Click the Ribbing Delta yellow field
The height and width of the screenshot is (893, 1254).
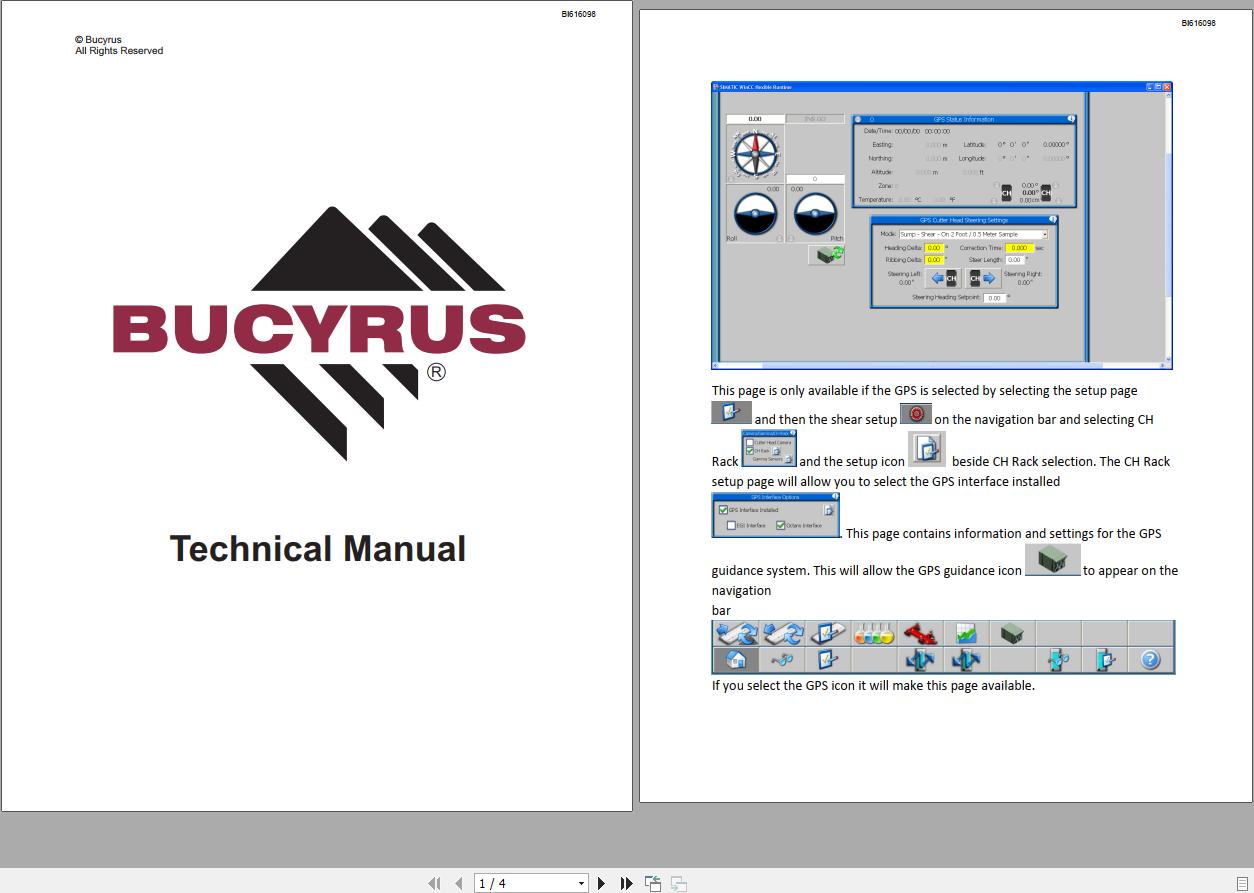pyautogui.click(x=933, y=260)
